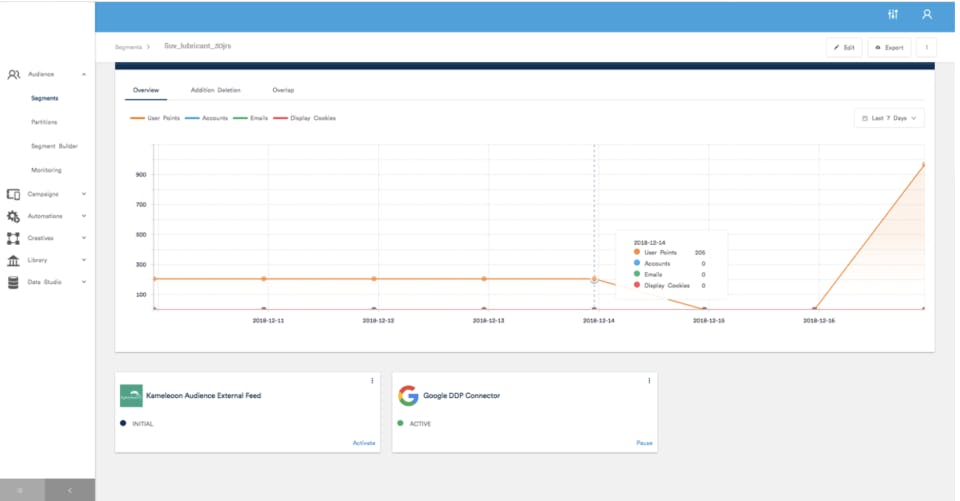Click the Data Studio database icon
The width and height of the screenshot is (960, 501).
pyautogui.click(x=13, y=282)
